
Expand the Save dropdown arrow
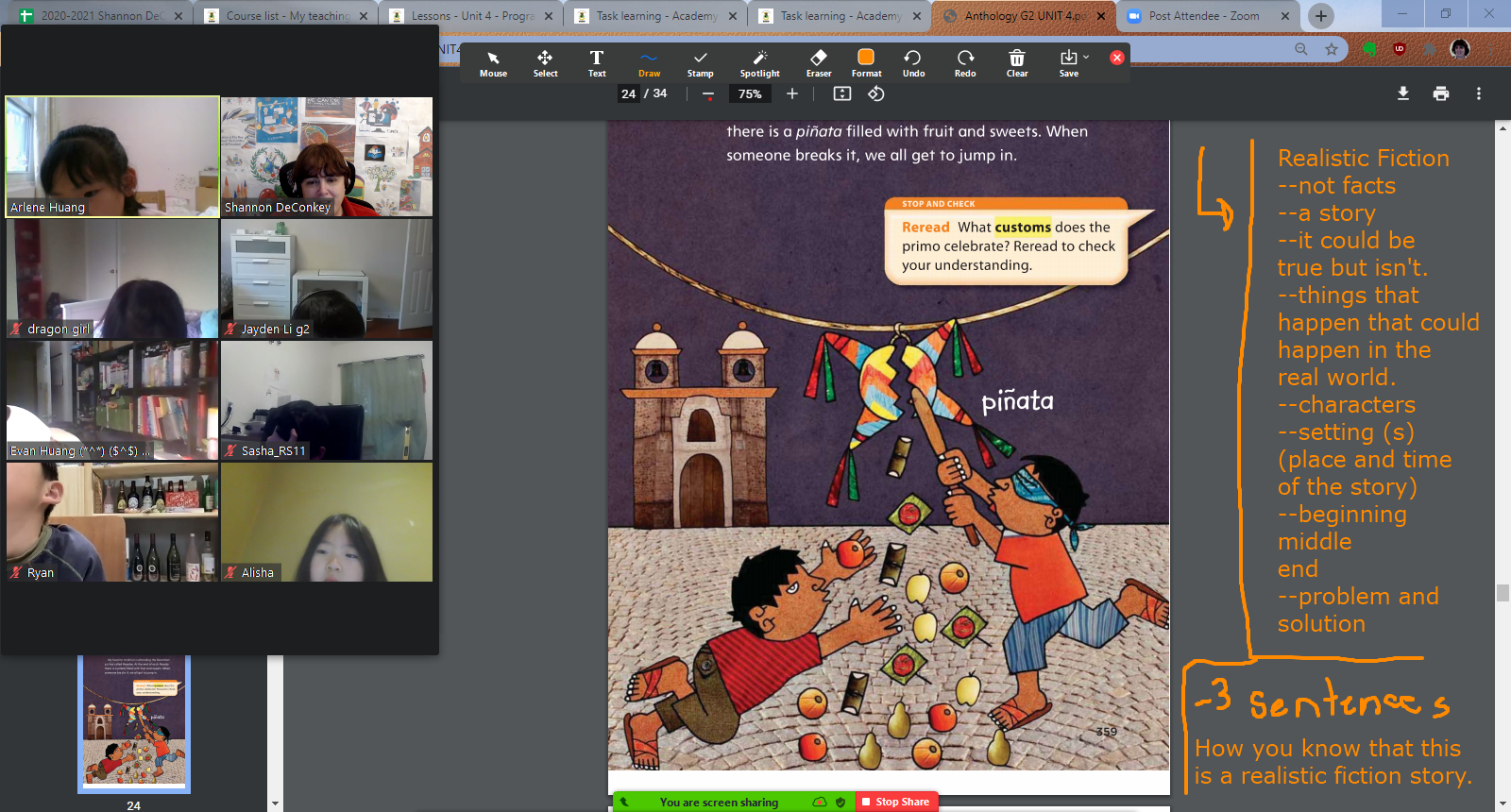(x=1086, y=57)
